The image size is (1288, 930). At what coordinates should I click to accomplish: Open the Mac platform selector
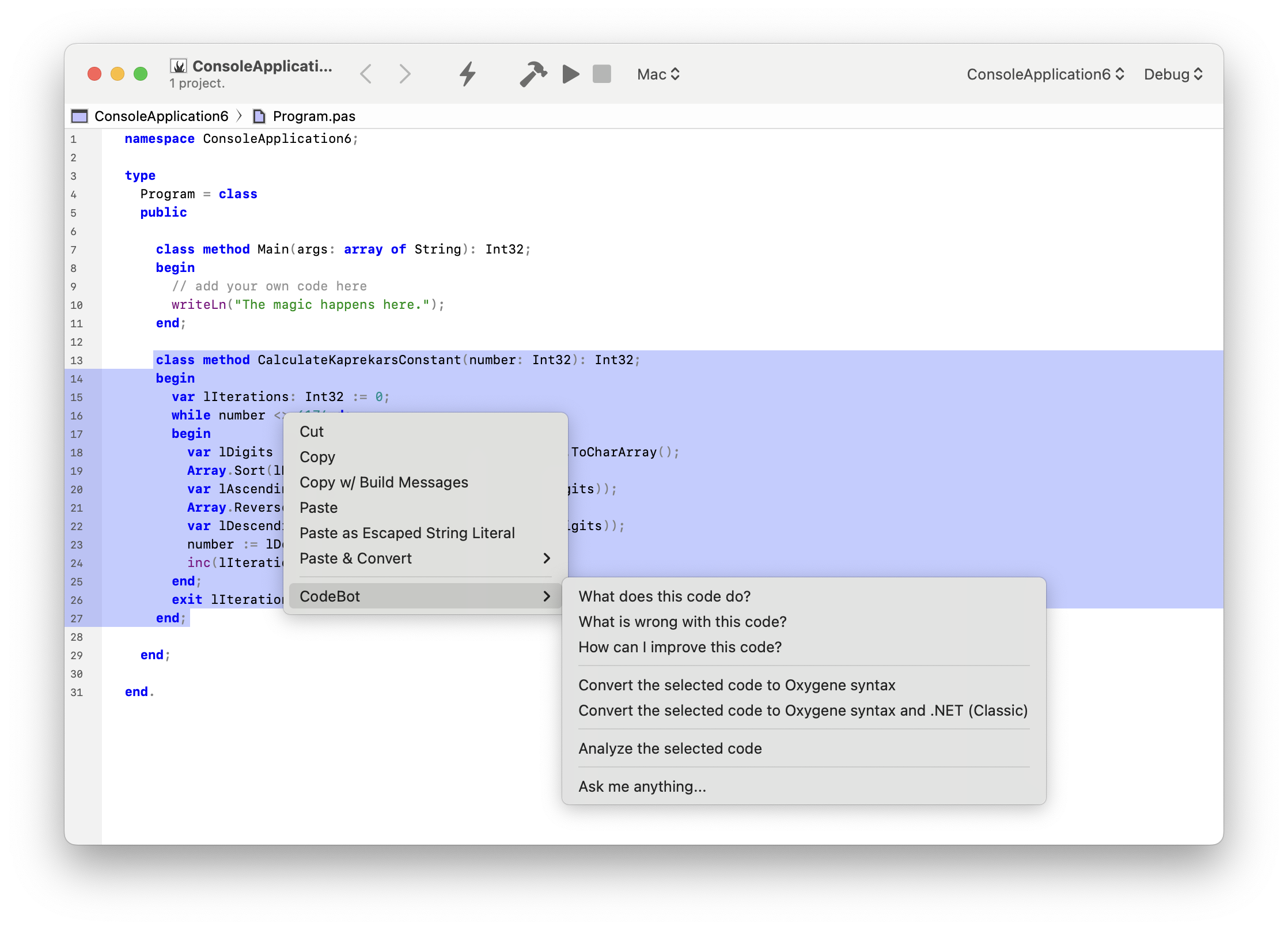pos(658,74)
